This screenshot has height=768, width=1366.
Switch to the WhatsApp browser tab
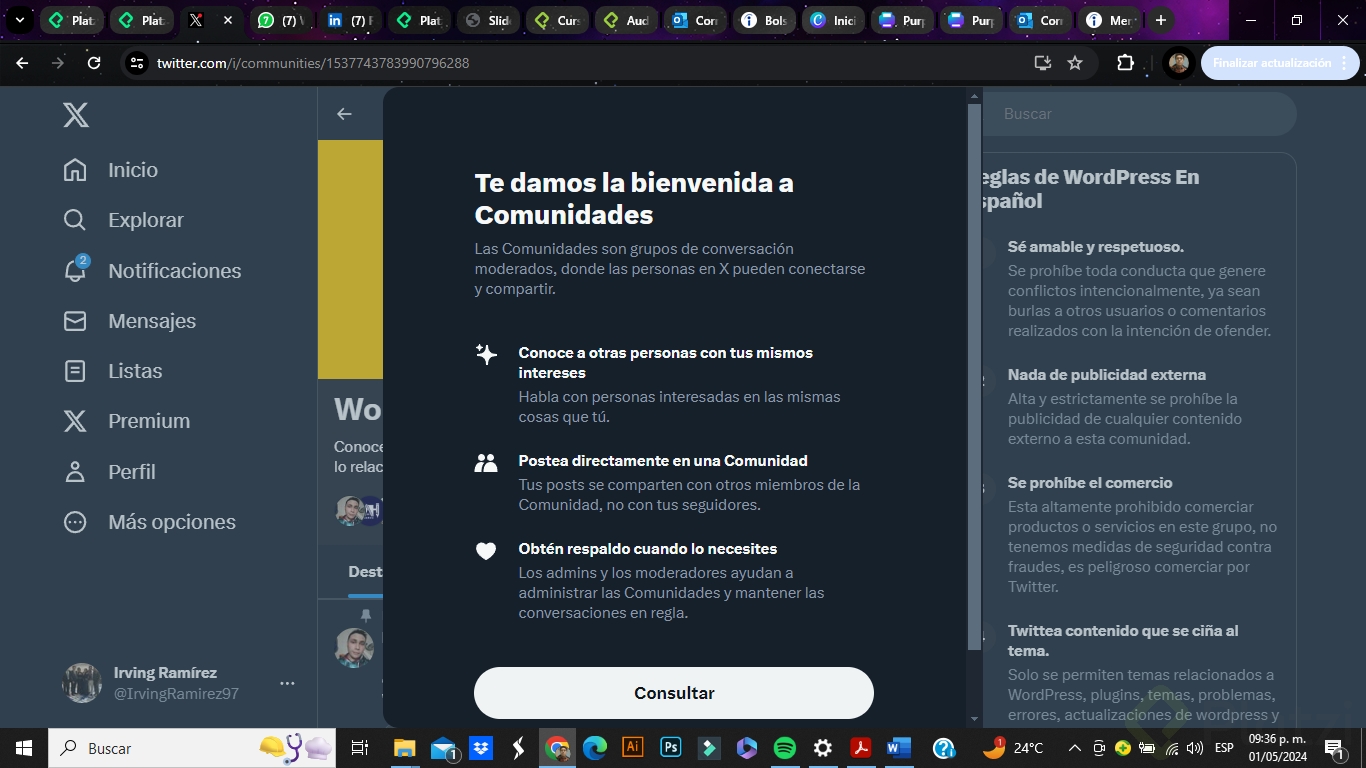[278, 20]
